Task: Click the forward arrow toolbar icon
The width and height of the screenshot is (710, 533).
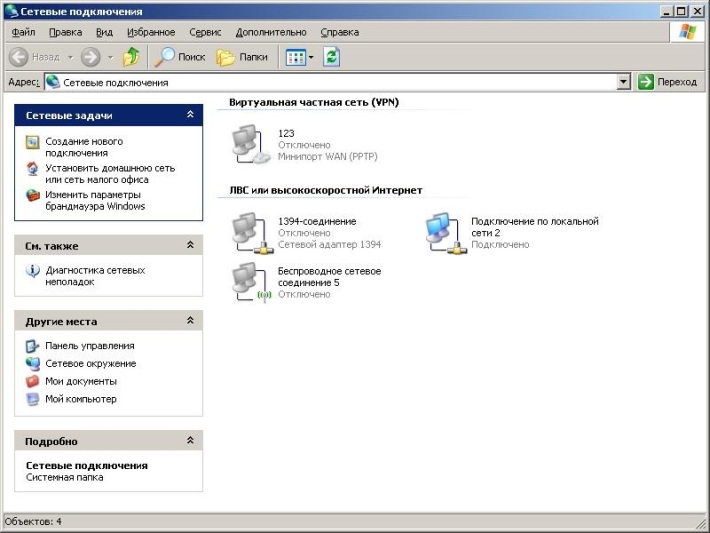Action: click(90, 57)
